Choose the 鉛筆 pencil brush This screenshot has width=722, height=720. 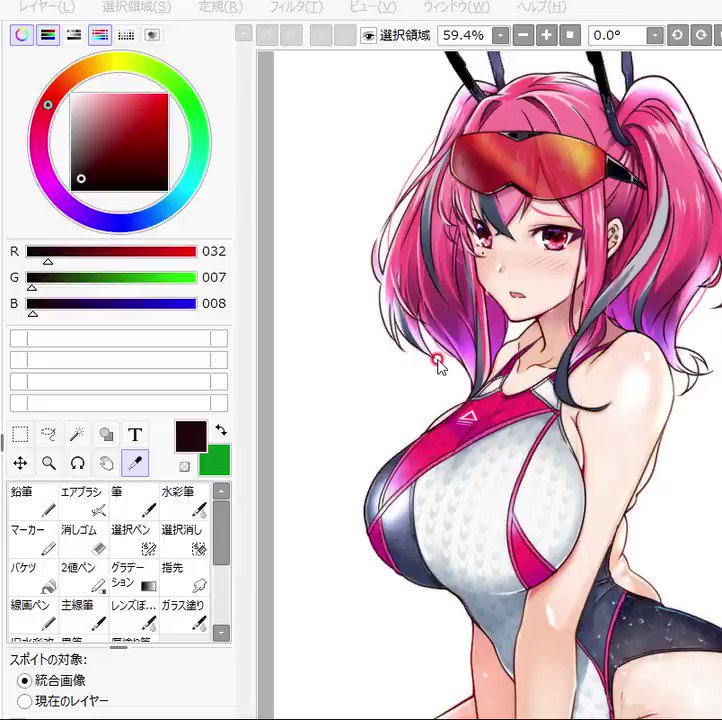tap(33, 501)
